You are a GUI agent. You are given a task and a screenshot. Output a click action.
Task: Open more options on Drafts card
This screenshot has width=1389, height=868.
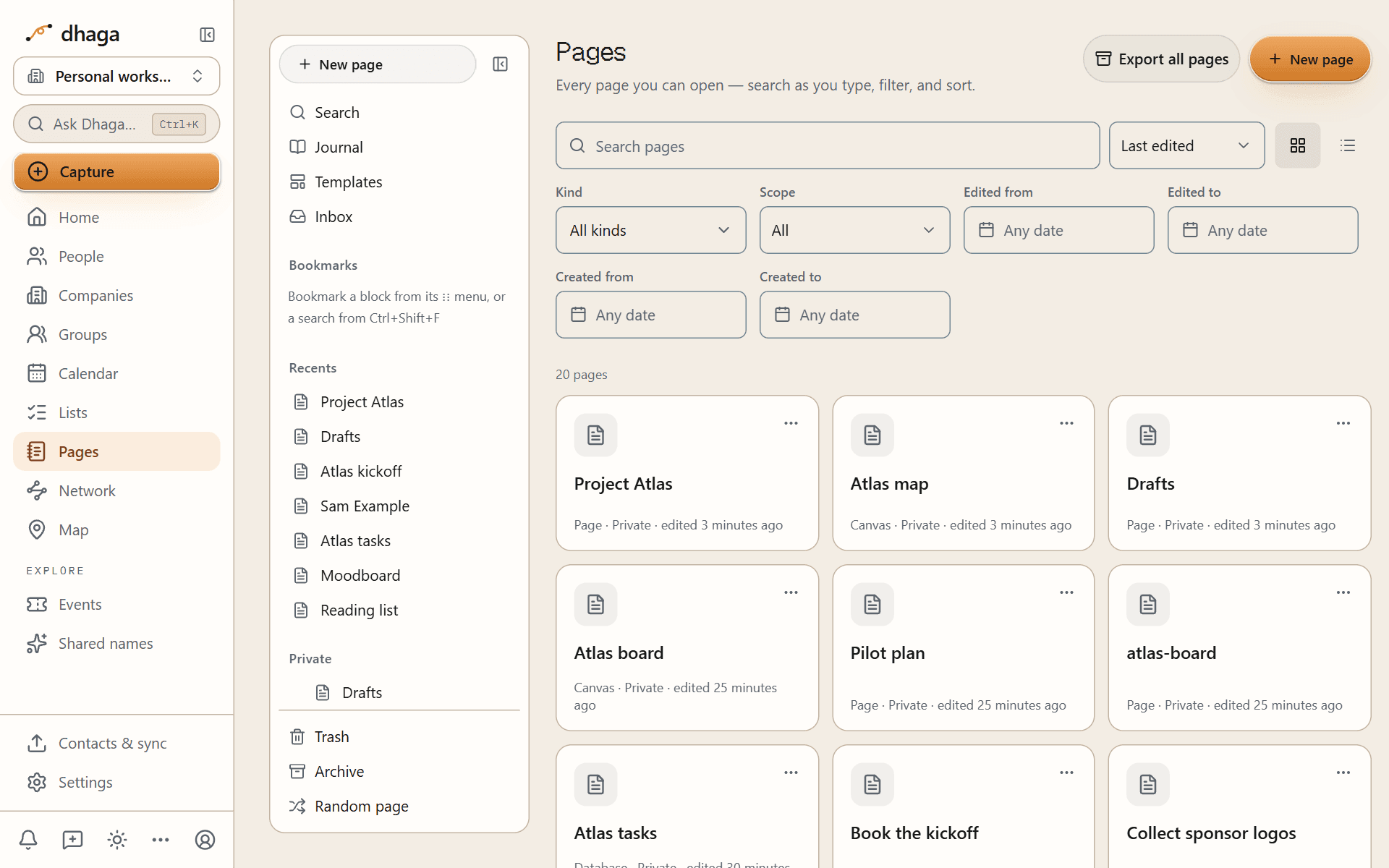click(1343, 423)
